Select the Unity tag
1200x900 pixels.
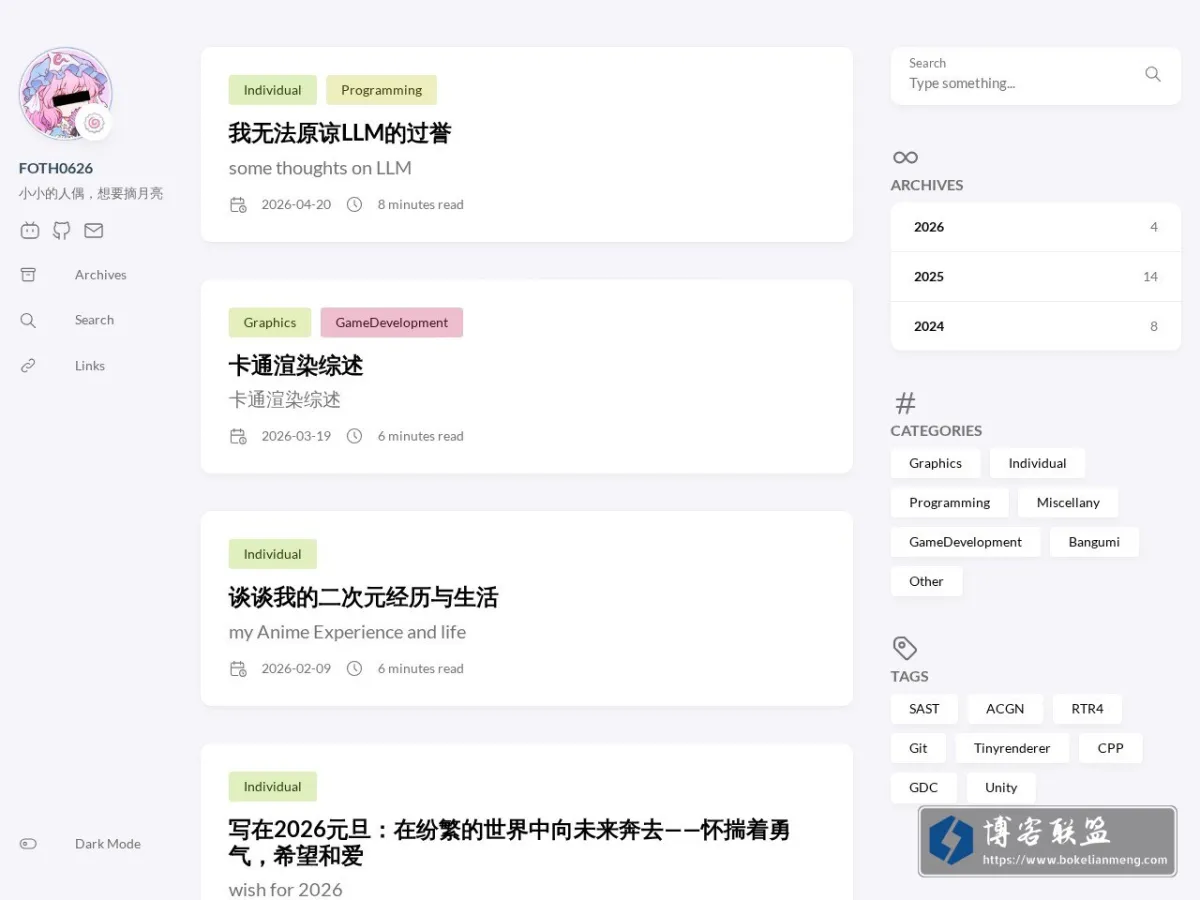tap(1001, 788)
